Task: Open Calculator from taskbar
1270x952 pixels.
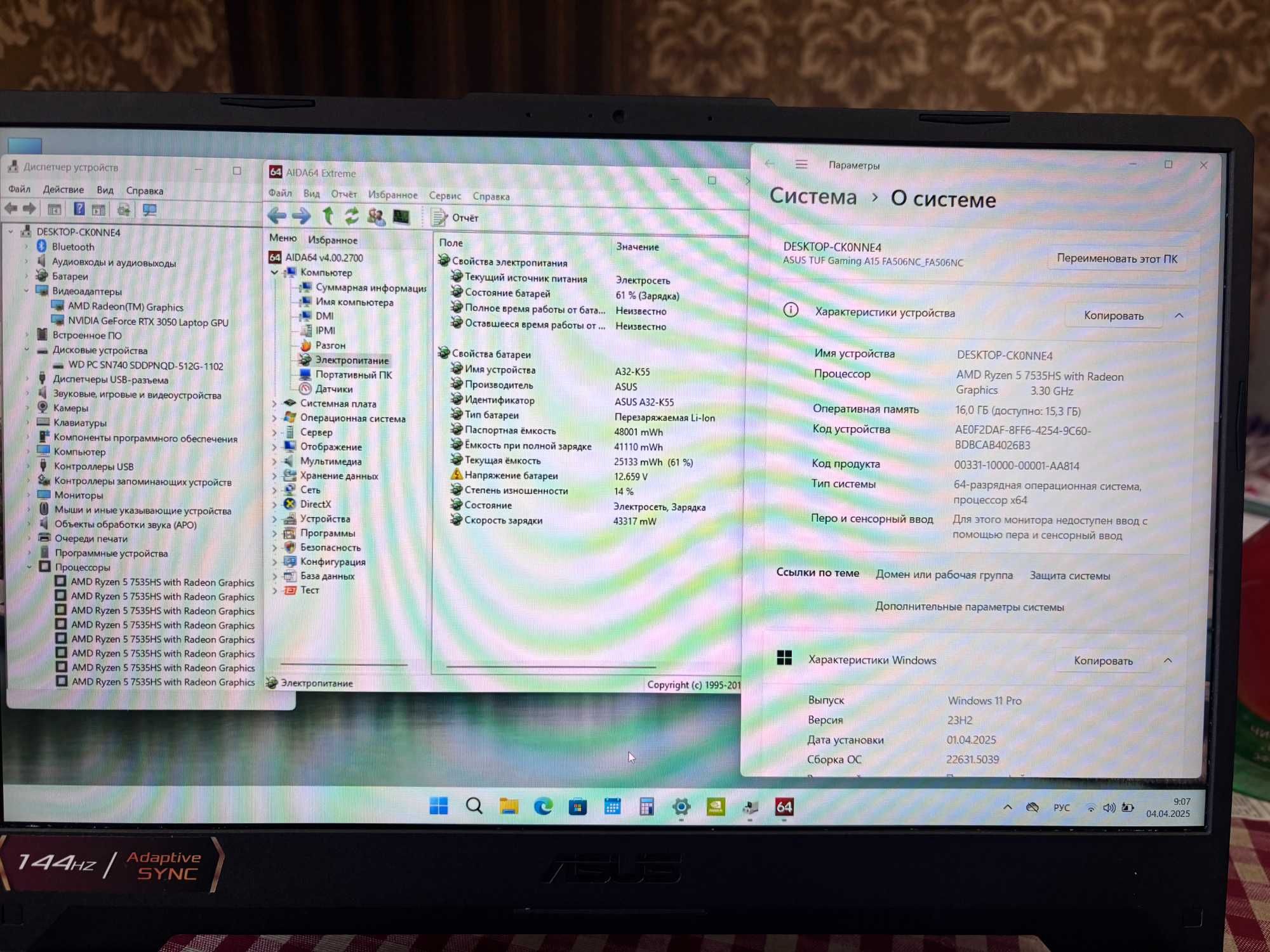Action: pyautogui.click(x=646, y=807)
